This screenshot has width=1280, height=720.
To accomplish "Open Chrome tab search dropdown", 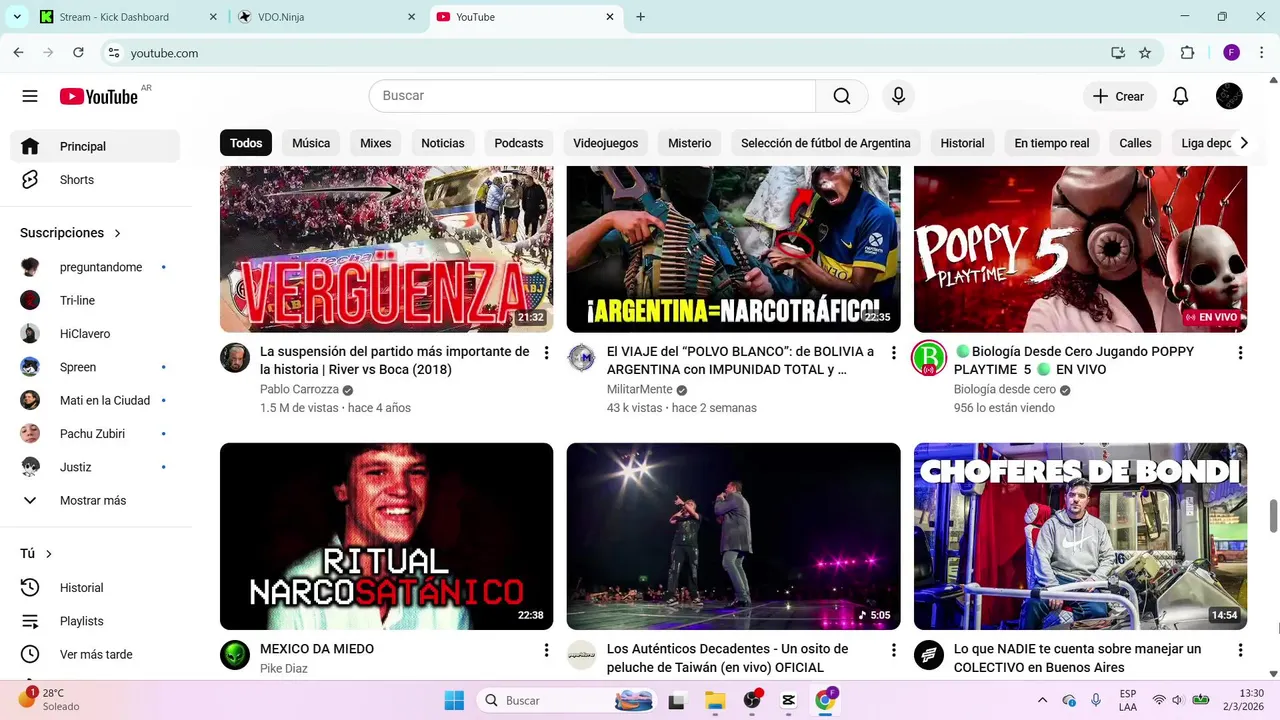I will [x=17, y=17].
